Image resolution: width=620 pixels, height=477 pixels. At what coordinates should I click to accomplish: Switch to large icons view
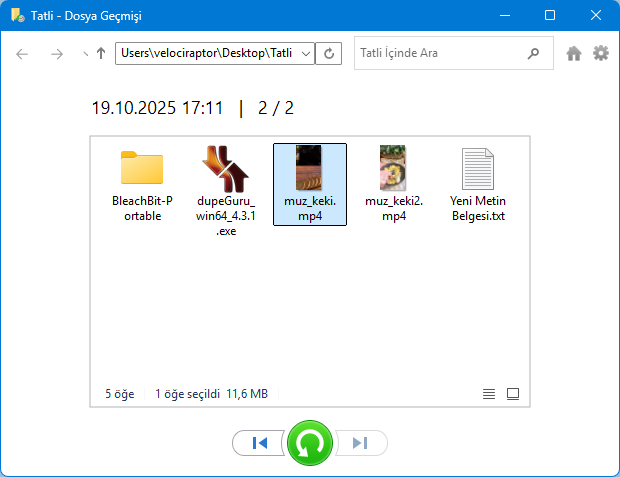(513, 394)
